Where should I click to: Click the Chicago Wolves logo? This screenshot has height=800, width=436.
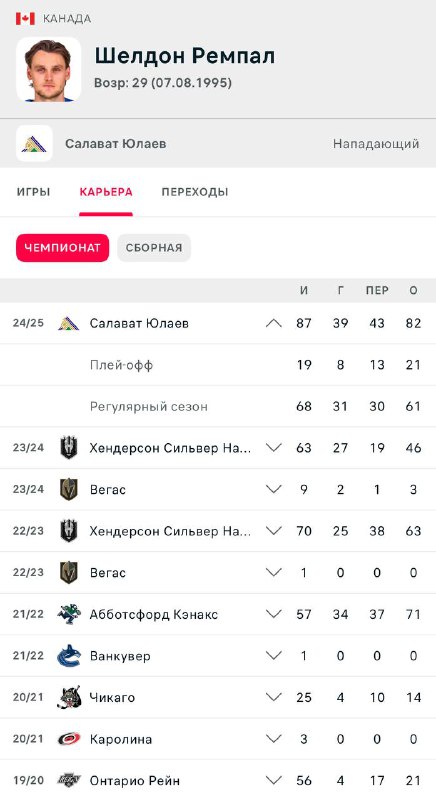(x=68, y=697)
